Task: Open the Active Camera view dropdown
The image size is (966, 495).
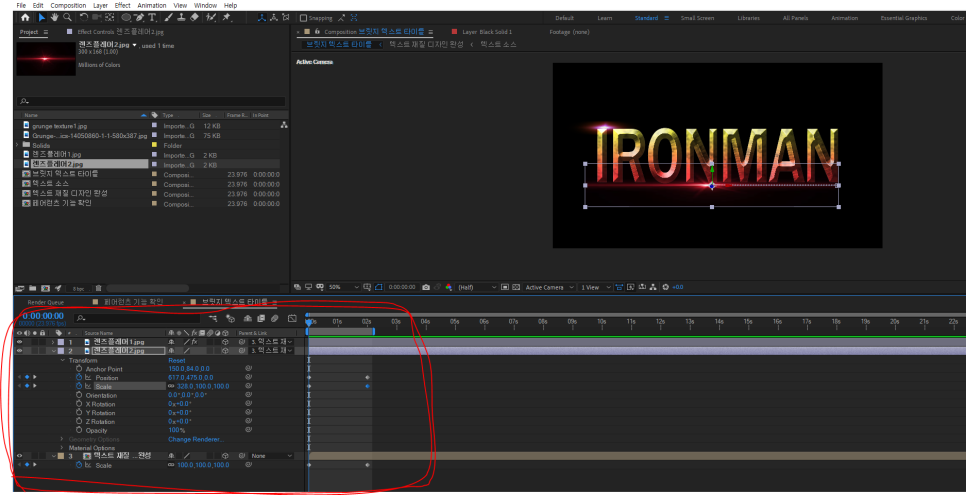Action: coord(550,287)
